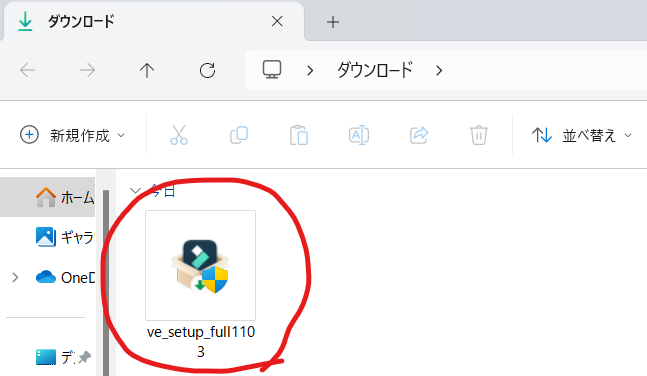Refresh the ダウンロード folder view

pos(207,70)
